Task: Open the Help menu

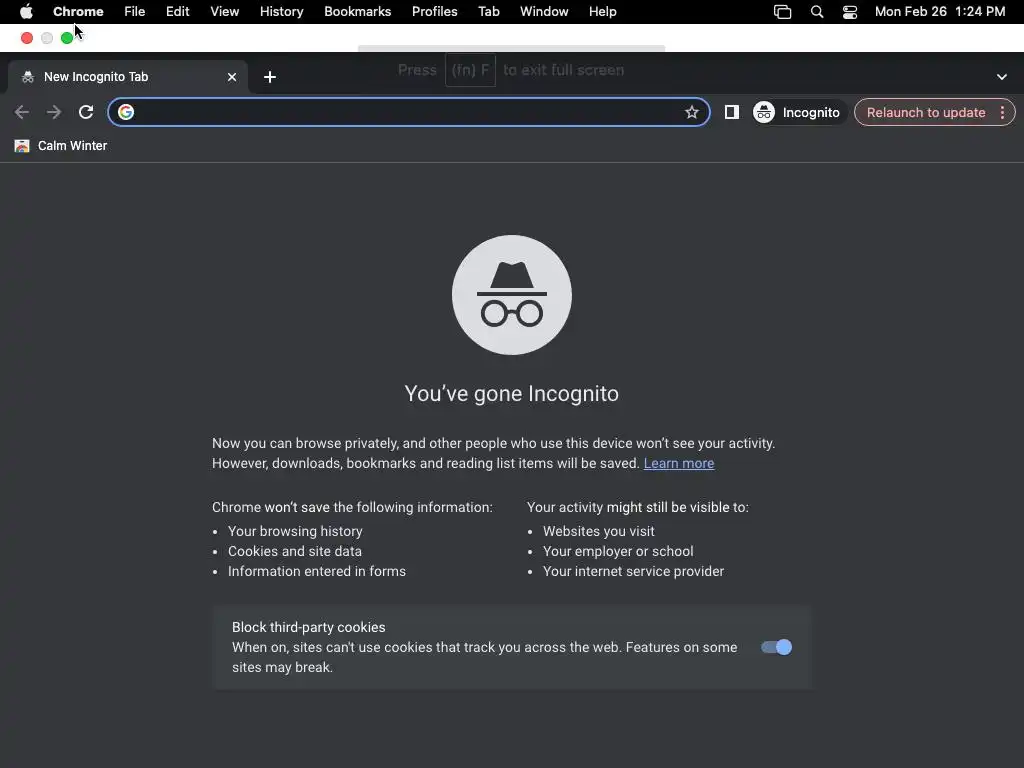Action: pos(602,12)
